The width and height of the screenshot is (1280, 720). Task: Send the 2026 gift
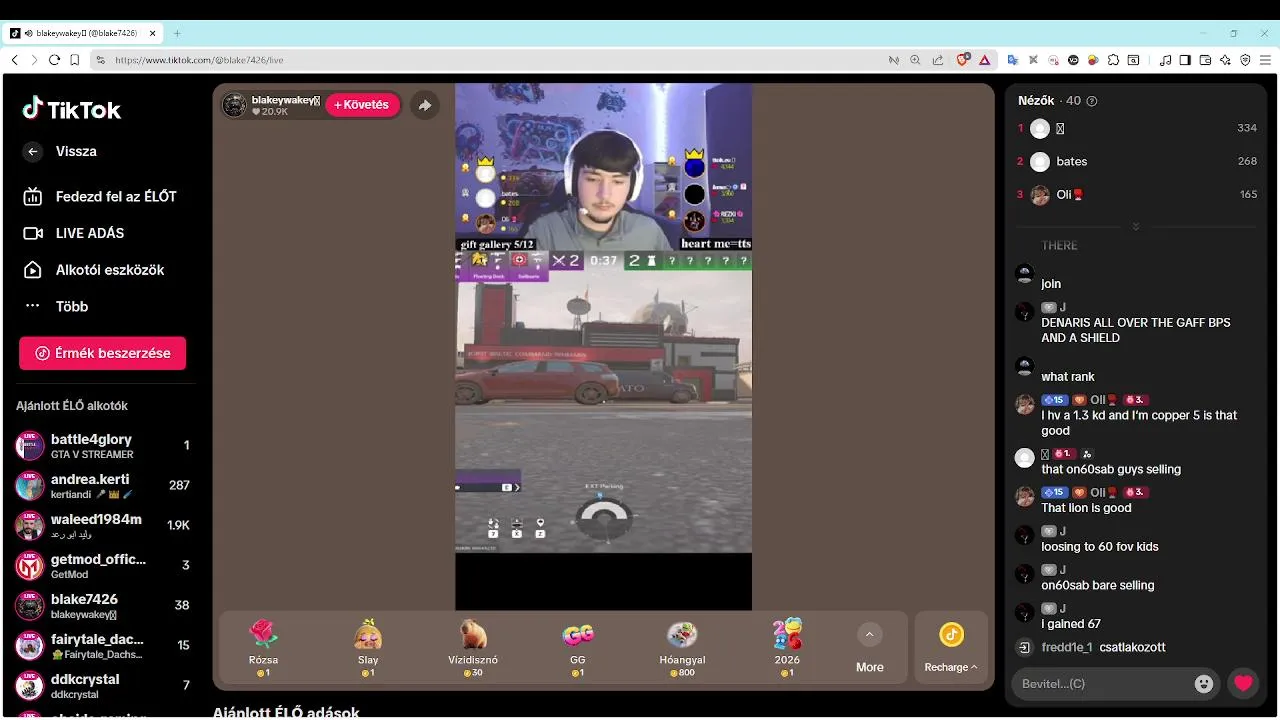pyautogui.click(x=787, y=647)
